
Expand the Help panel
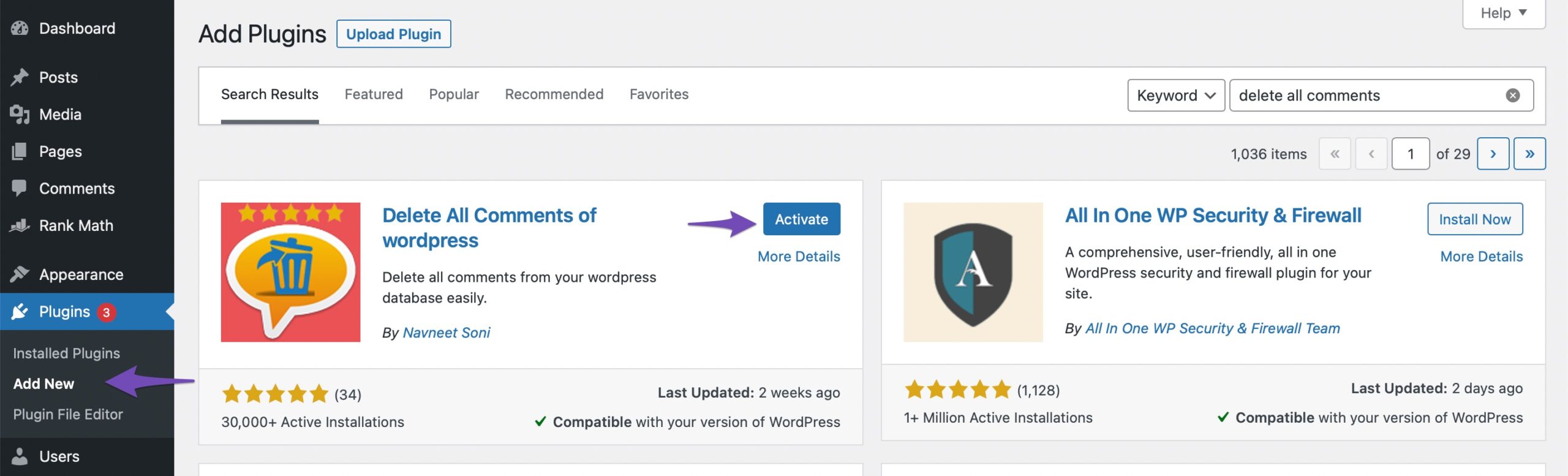point(1504,13)
